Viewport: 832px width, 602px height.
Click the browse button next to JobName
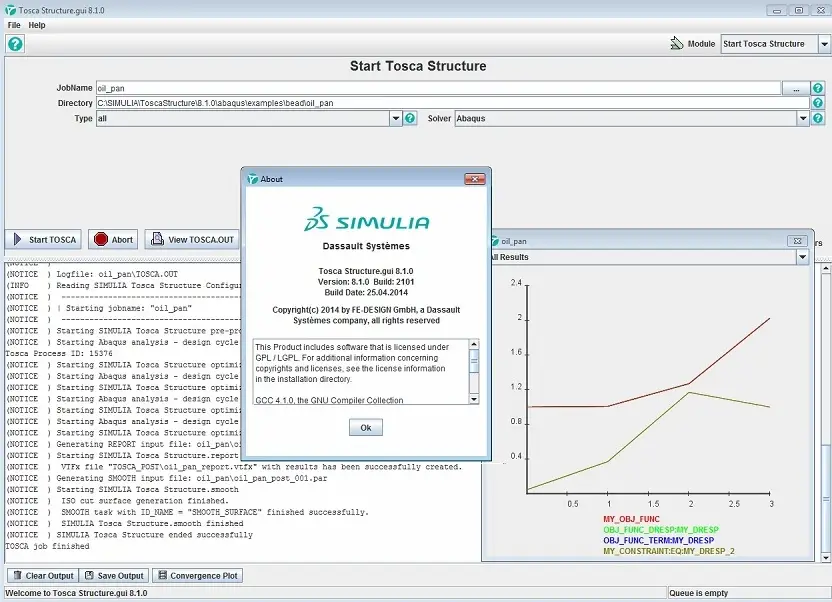click(x=796, y=88)
